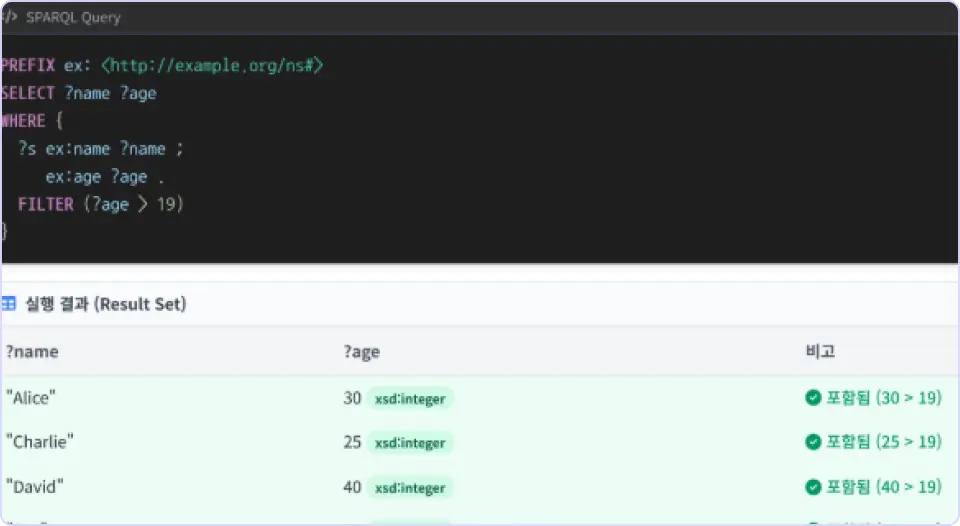Click the xsd:integer badge in Charlie row
Image resolution: width=960 pixels, height=526 pixels.
tap(410, 443)
